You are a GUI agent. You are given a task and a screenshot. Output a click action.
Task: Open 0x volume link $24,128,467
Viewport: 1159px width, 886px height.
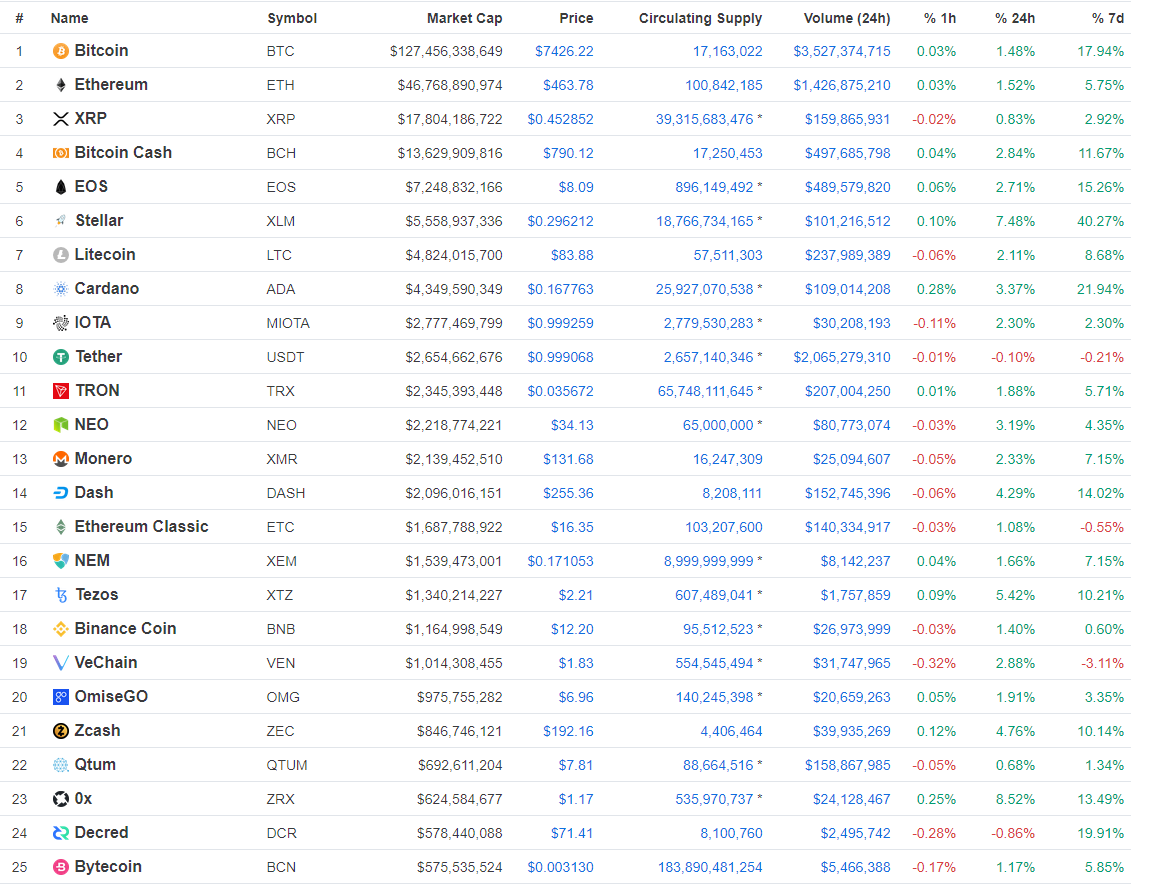(x=852, y=800)
